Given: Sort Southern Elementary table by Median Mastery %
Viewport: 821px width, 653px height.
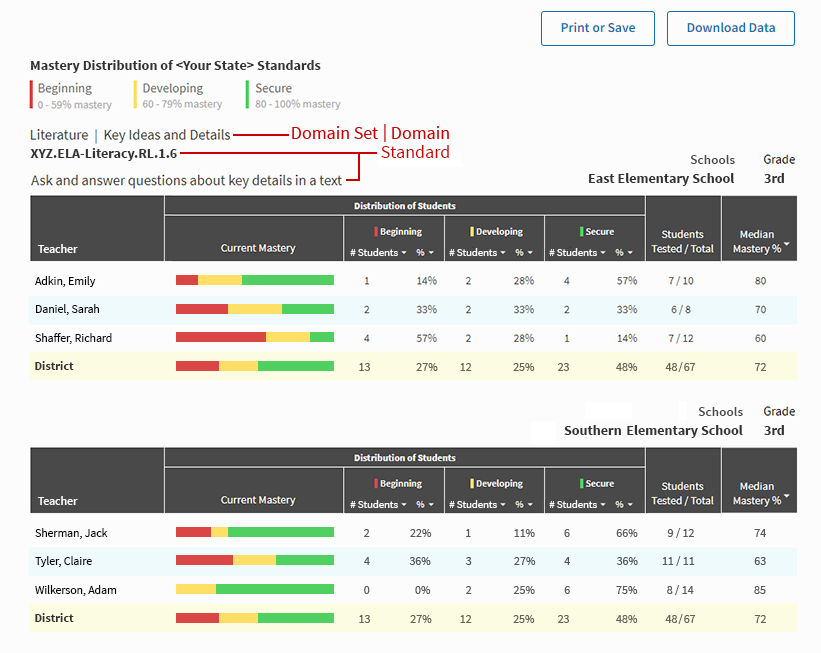Looking at the screenshot, I should (759, 493).
